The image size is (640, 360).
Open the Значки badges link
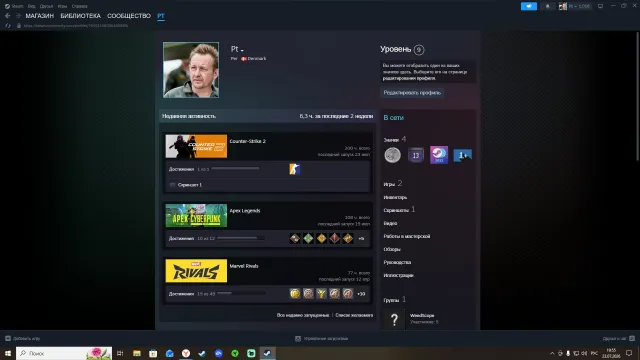tap(395, 140)
